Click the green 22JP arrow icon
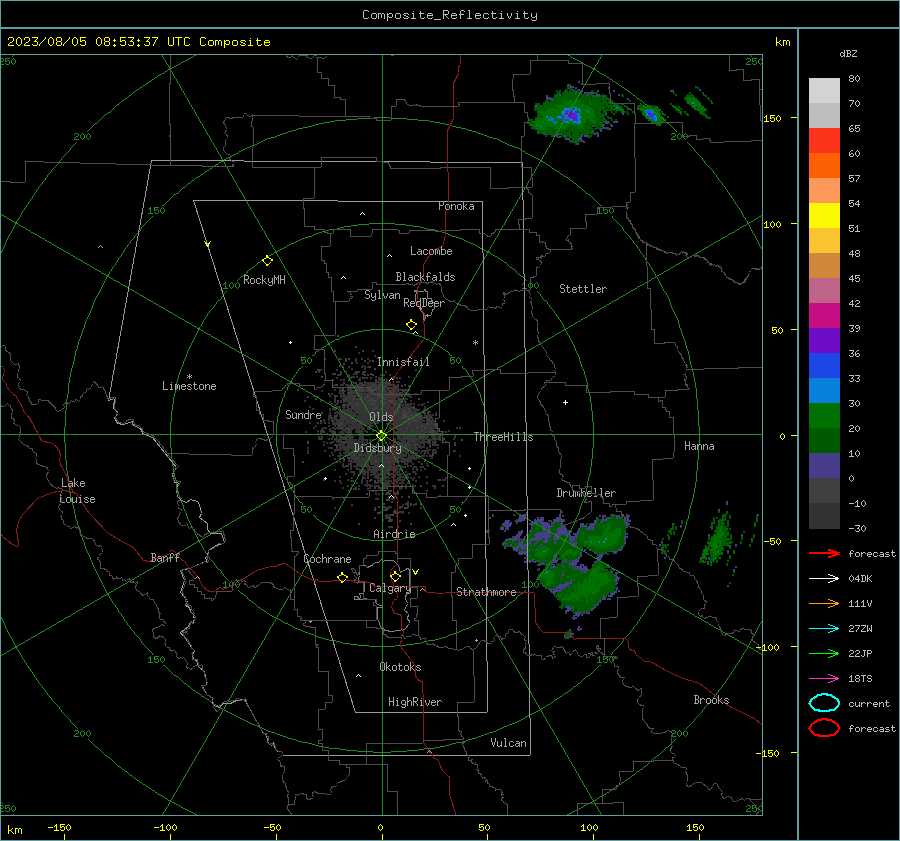This screenshot has width=900, height=841. click(x=824, y=653)
